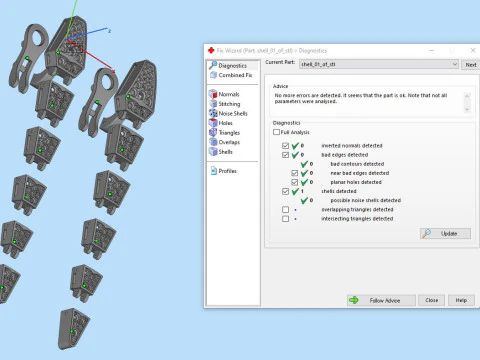The height and width of the screenshot is (360, 480).
Task: Toggle planar holes detected checkbox
Action: pos(294,182)
